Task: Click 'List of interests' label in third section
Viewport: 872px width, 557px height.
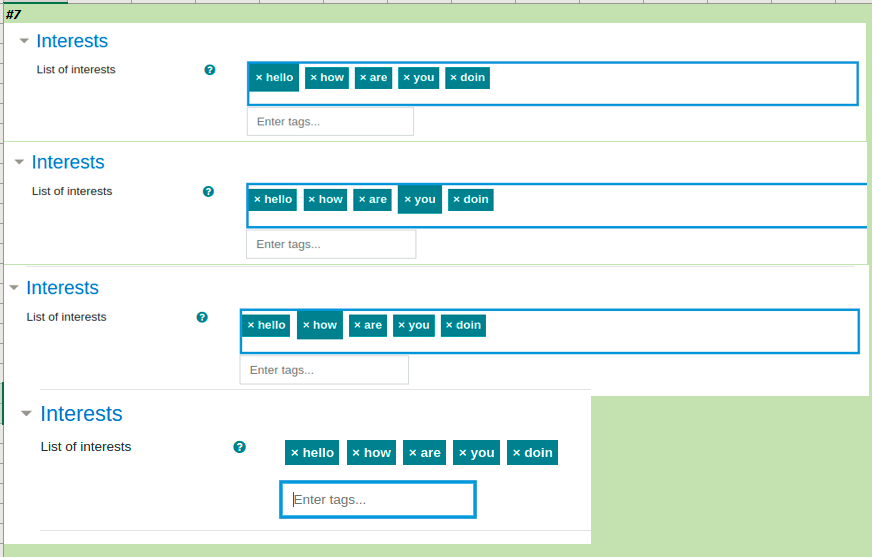Action: 66,317
